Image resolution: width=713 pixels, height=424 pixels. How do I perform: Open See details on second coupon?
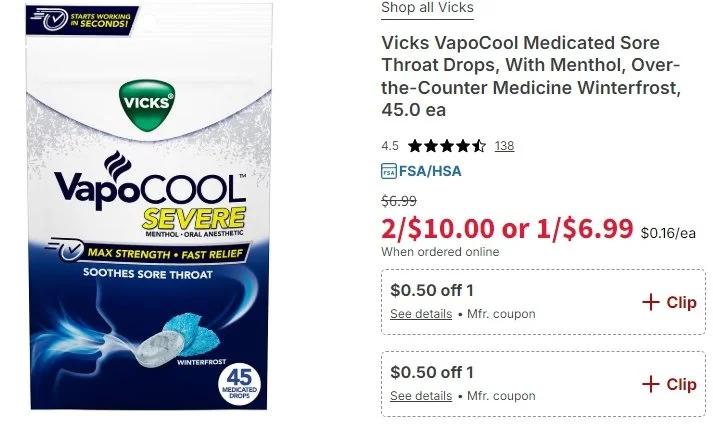[x=421, y=396]
